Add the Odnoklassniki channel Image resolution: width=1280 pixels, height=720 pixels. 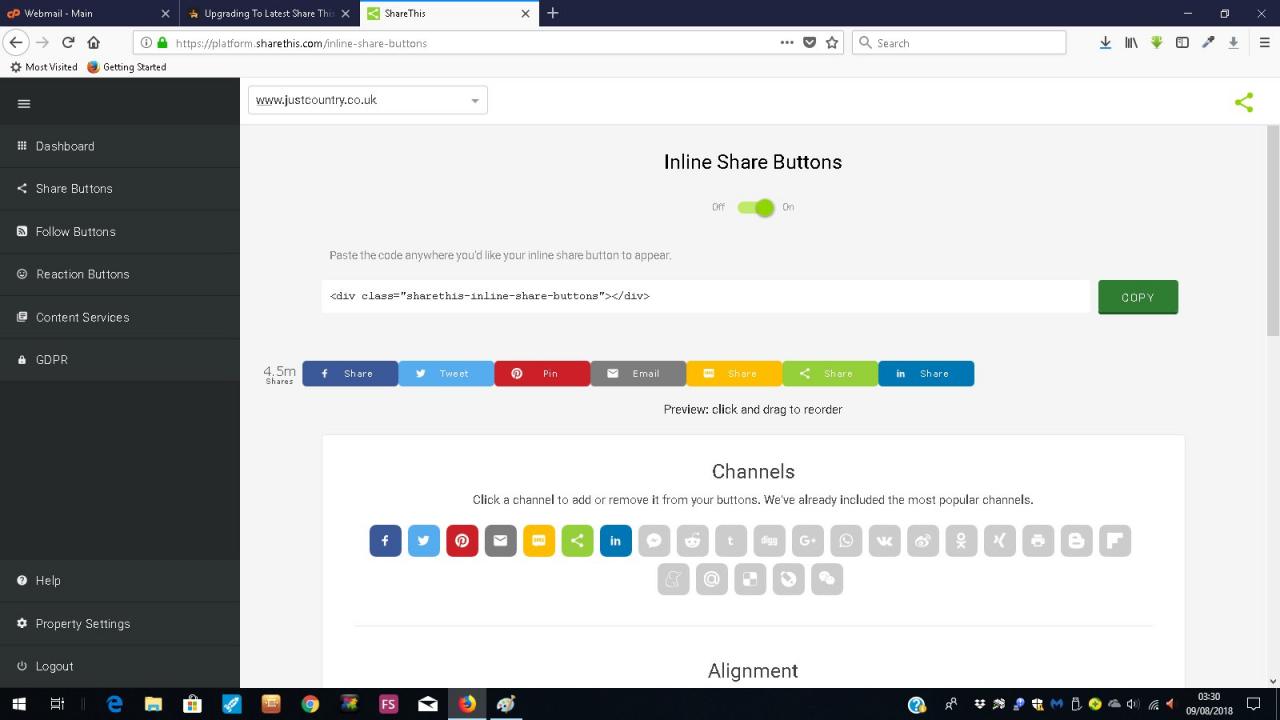(961, 541)
